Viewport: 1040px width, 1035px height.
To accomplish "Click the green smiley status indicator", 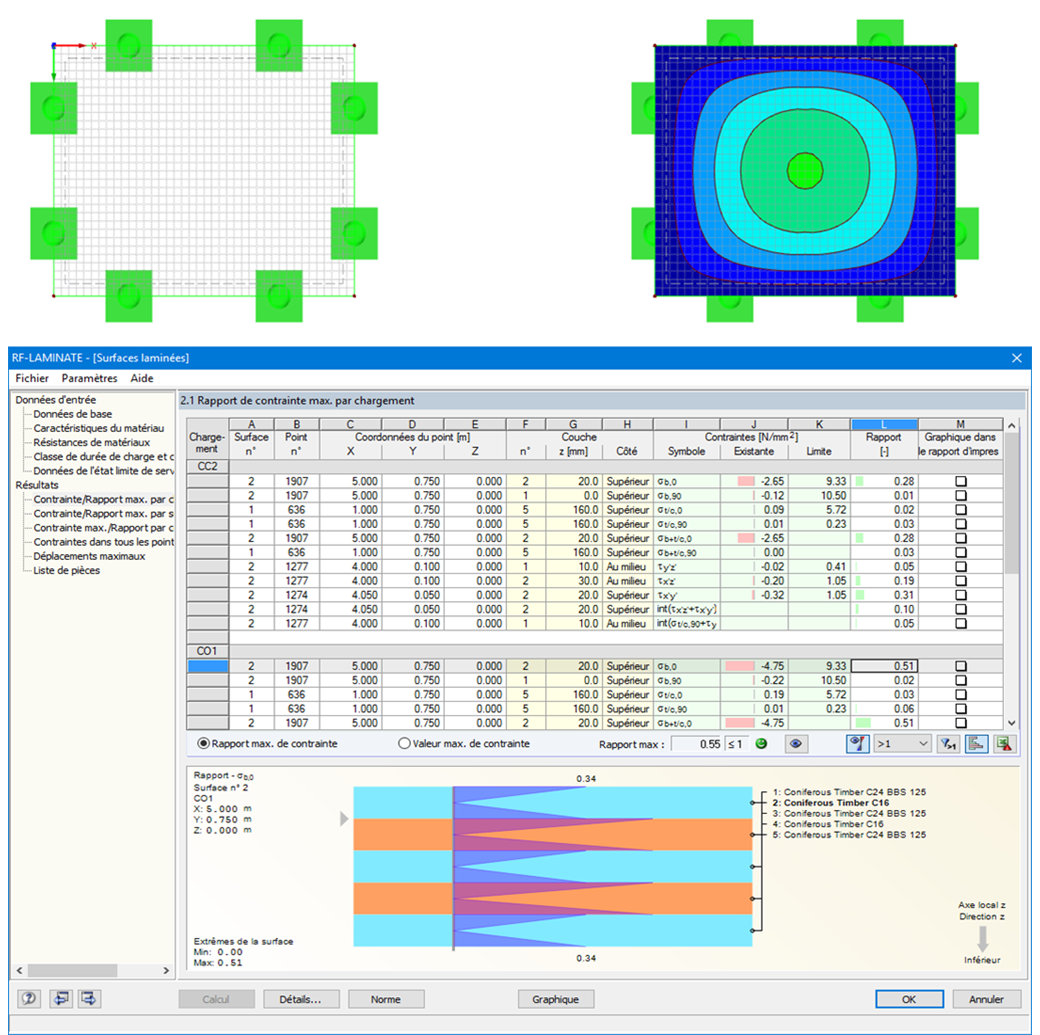I will point(761,744).
